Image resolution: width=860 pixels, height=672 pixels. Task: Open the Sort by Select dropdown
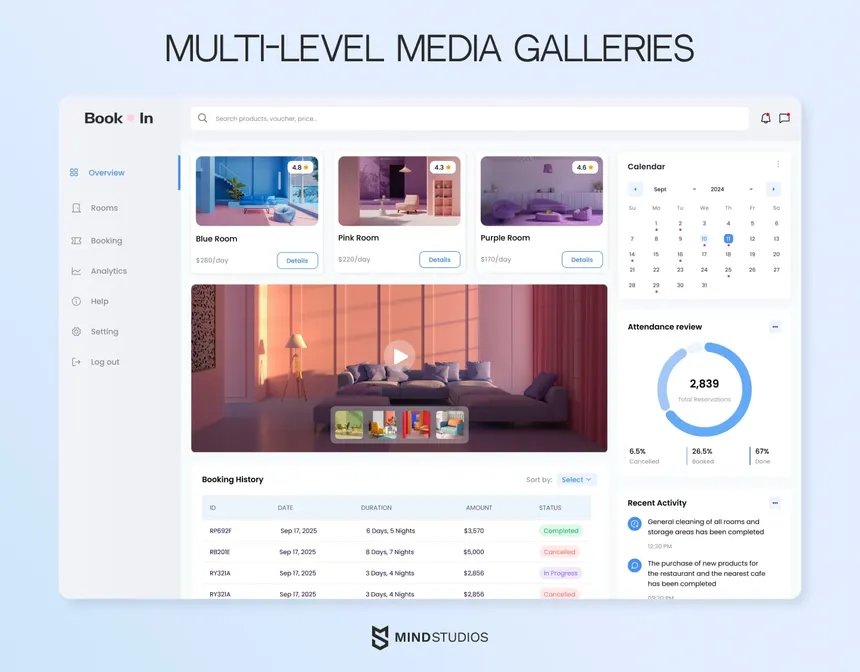[576, 479]
